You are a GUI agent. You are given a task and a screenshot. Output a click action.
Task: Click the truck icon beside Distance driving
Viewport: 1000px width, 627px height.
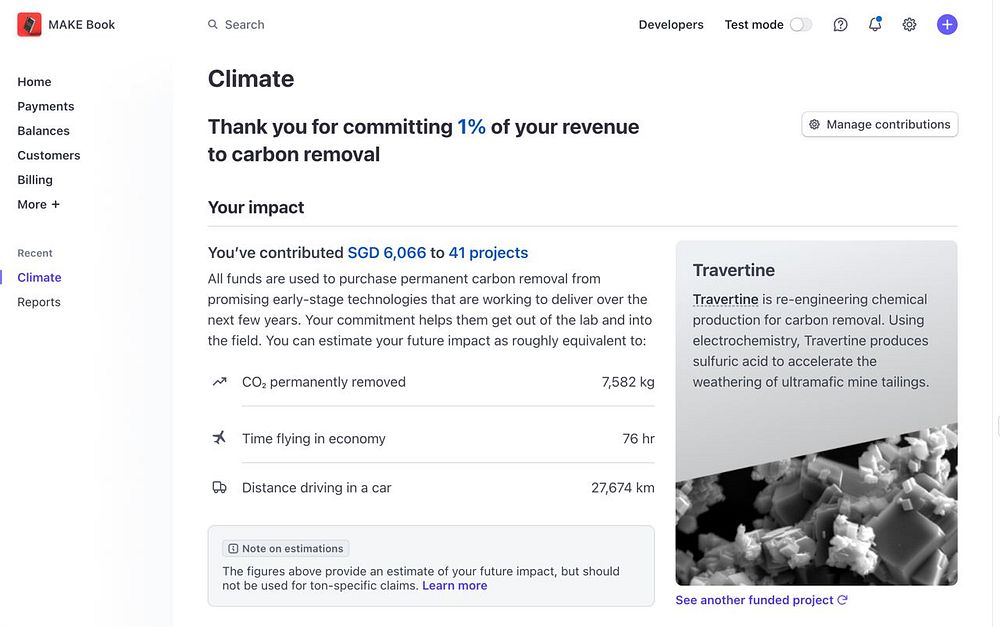click(x=219, y=488)
